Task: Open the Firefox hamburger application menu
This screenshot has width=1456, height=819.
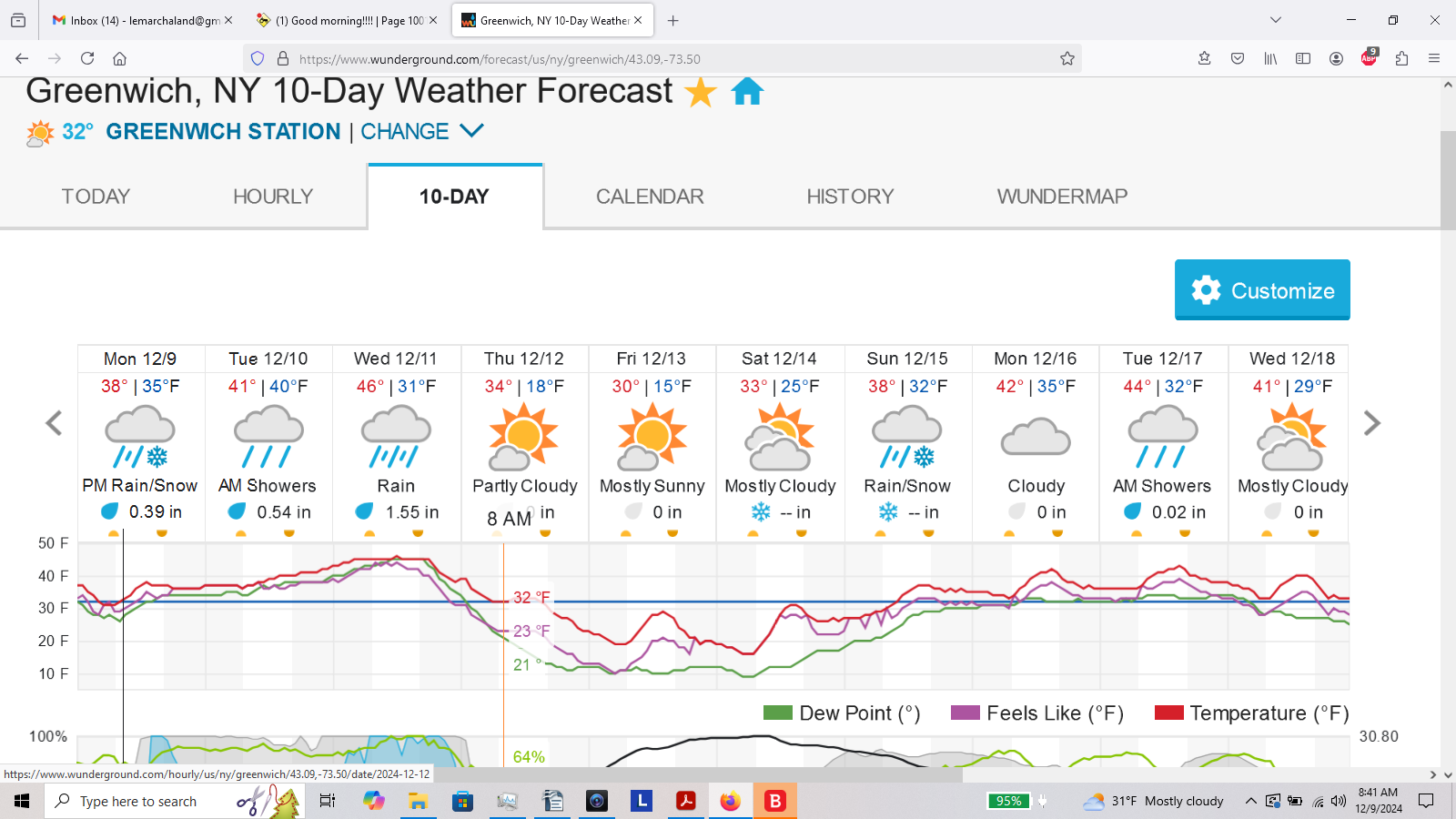Action: [1434, 59]
